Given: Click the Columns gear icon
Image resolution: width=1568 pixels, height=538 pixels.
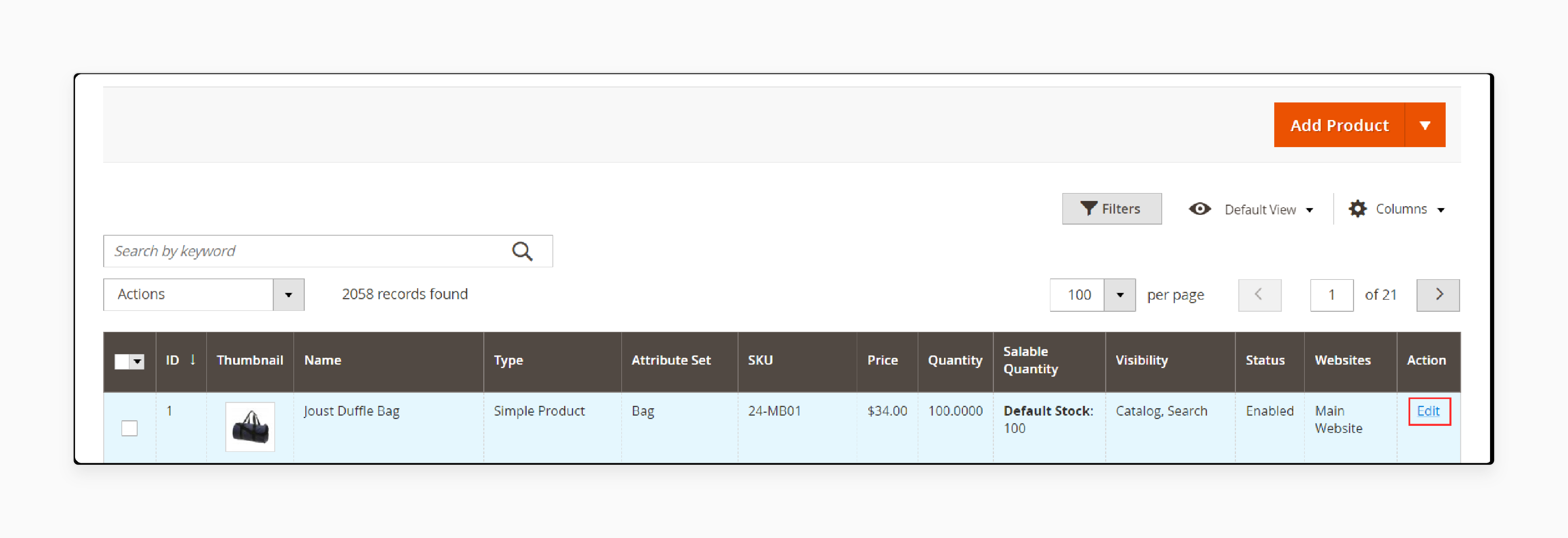Looking at the screenshot, I should [x=1357, y=209].
